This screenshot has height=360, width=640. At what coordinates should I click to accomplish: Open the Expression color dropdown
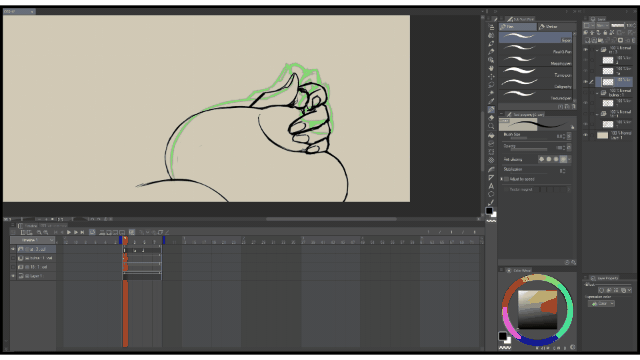[x=602, y=304]
